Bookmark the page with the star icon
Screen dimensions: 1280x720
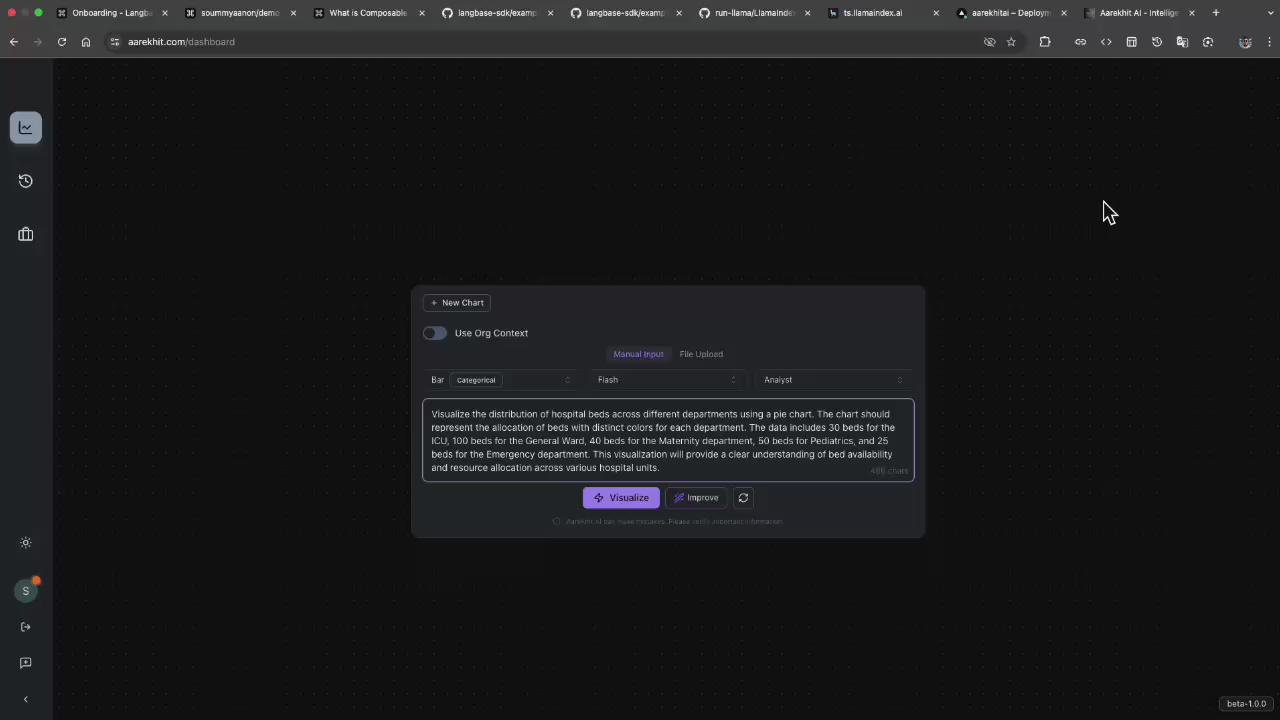[x=1011, y=42]
